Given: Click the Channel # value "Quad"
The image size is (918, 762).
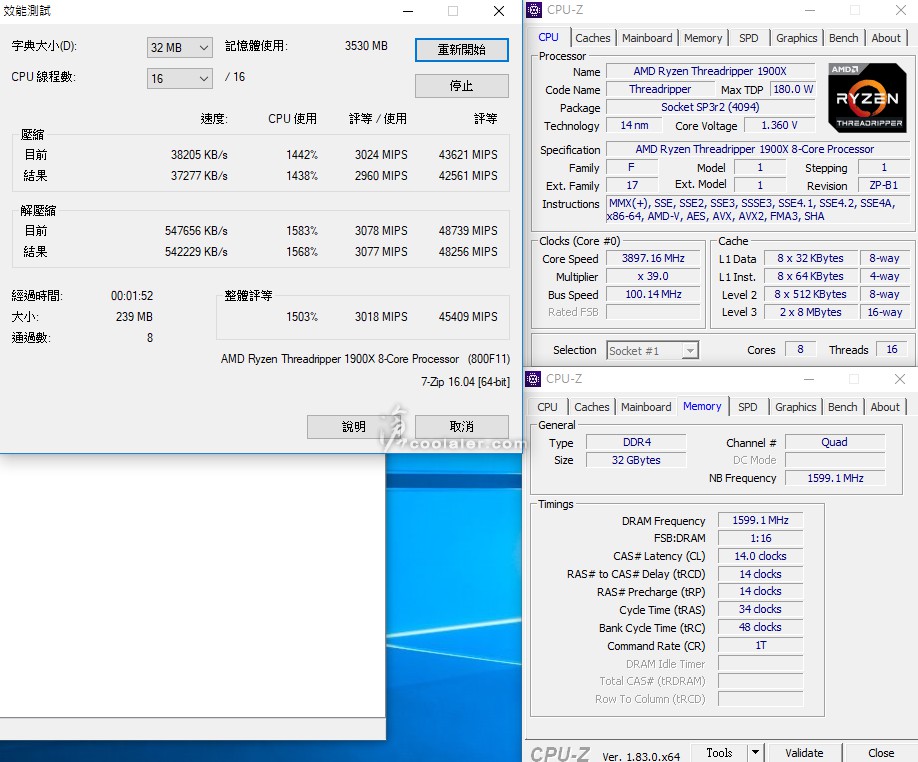Looking at the screenshot, I should tap(835, 442).
